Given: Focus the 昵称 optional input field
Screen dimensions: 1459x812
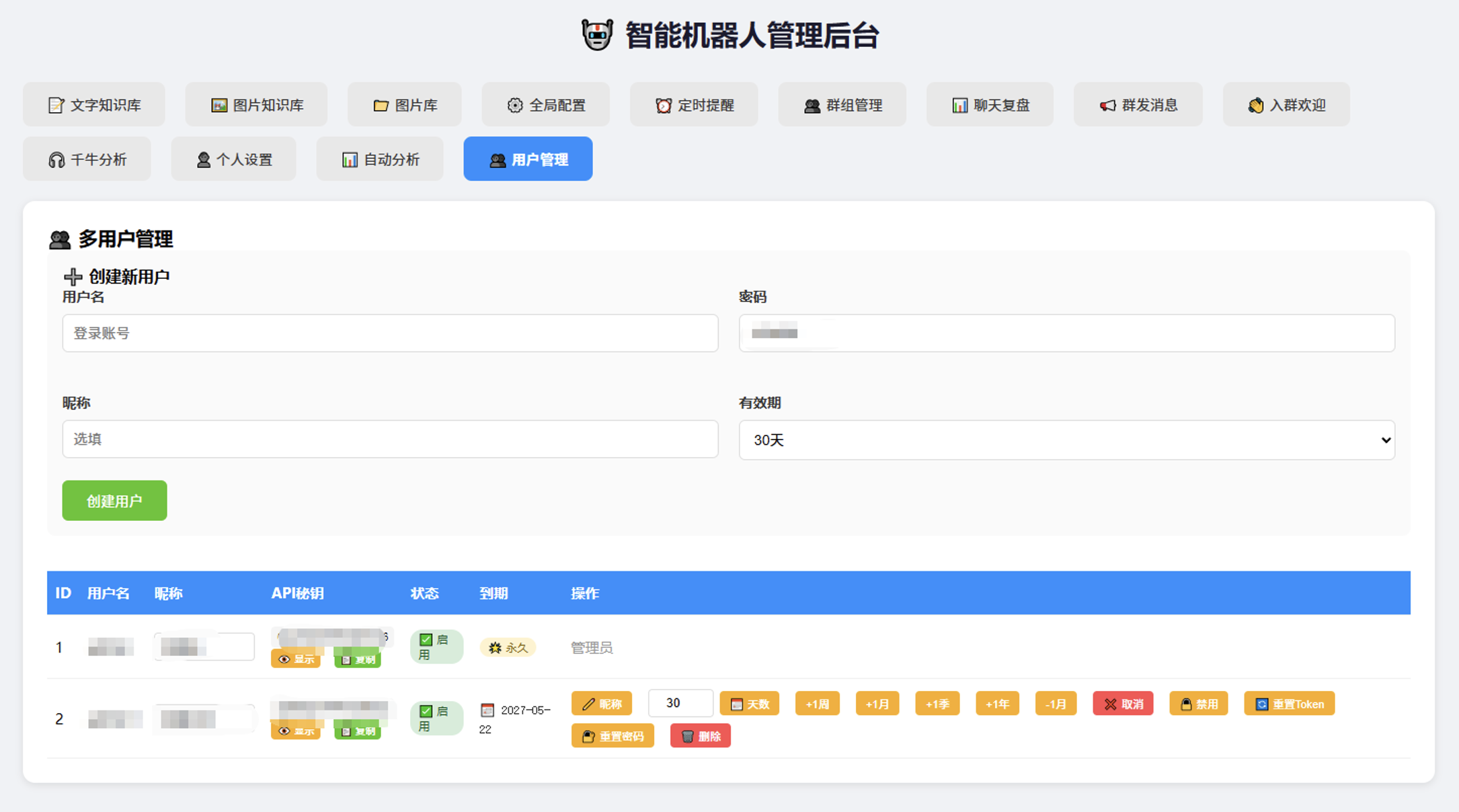Looking at the screenshot, I should click(390, 440).
